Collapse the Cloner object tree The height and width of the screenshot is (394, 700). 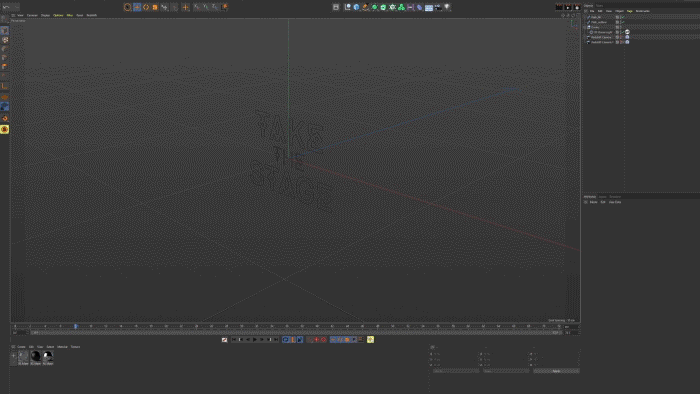(585, 27)
